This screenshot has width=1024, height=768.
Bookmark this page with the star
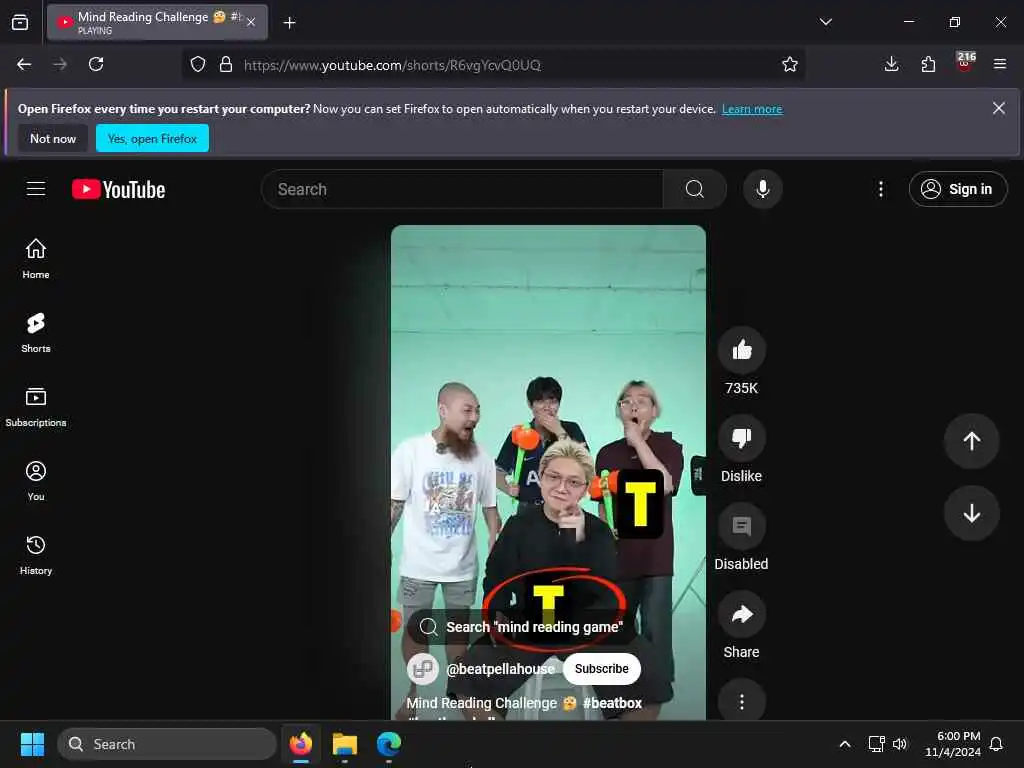pos(790,64)
